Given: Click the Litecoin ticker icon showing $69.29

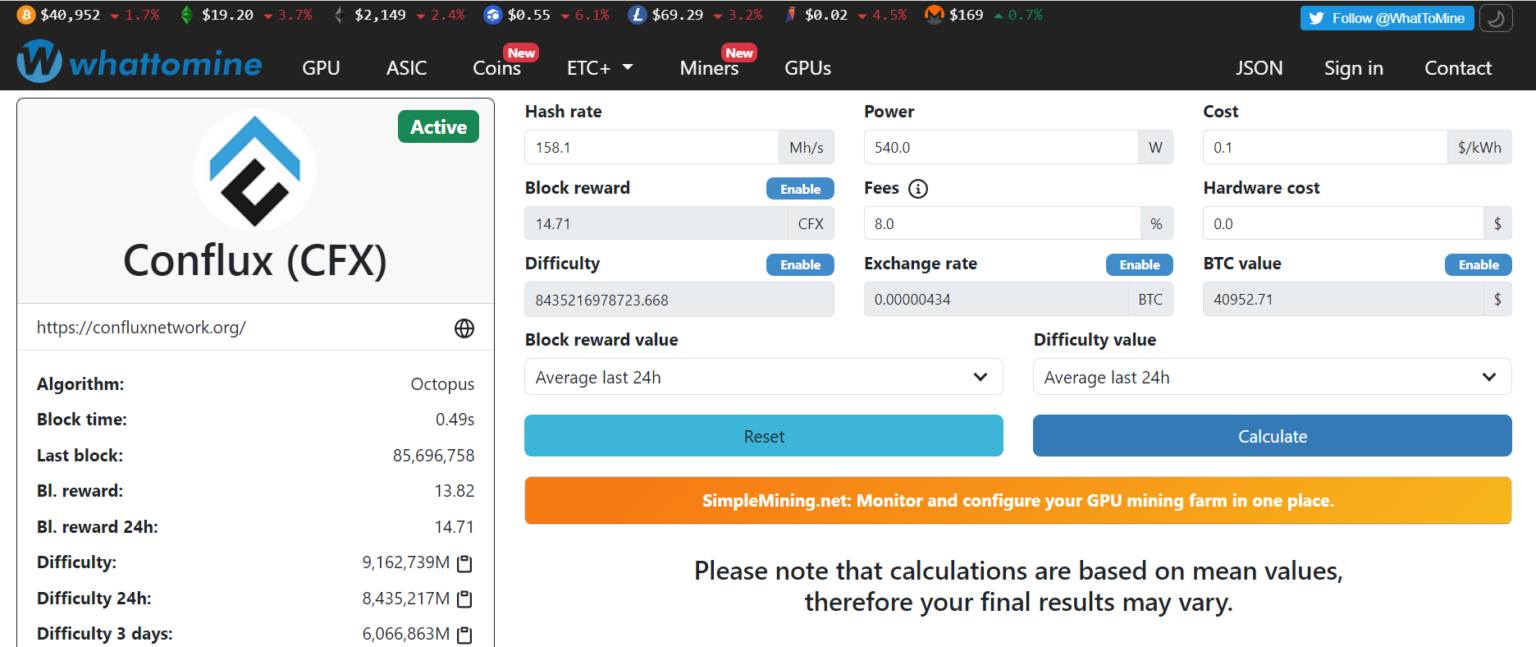Looking at the screenshot, I should 636,15.
